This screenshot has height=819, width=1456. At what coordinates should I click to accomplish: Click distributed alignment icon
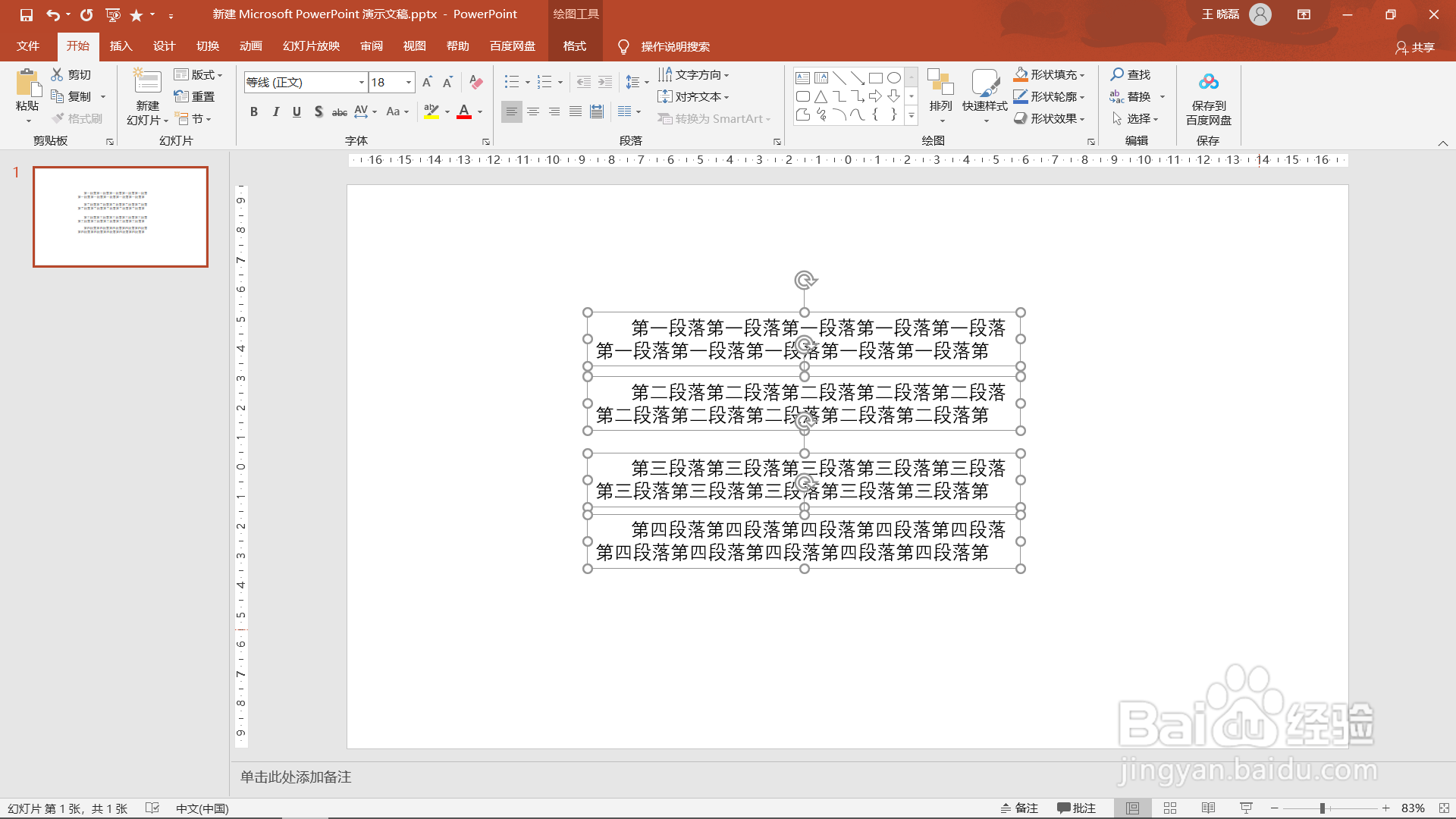tap(597, 111)
